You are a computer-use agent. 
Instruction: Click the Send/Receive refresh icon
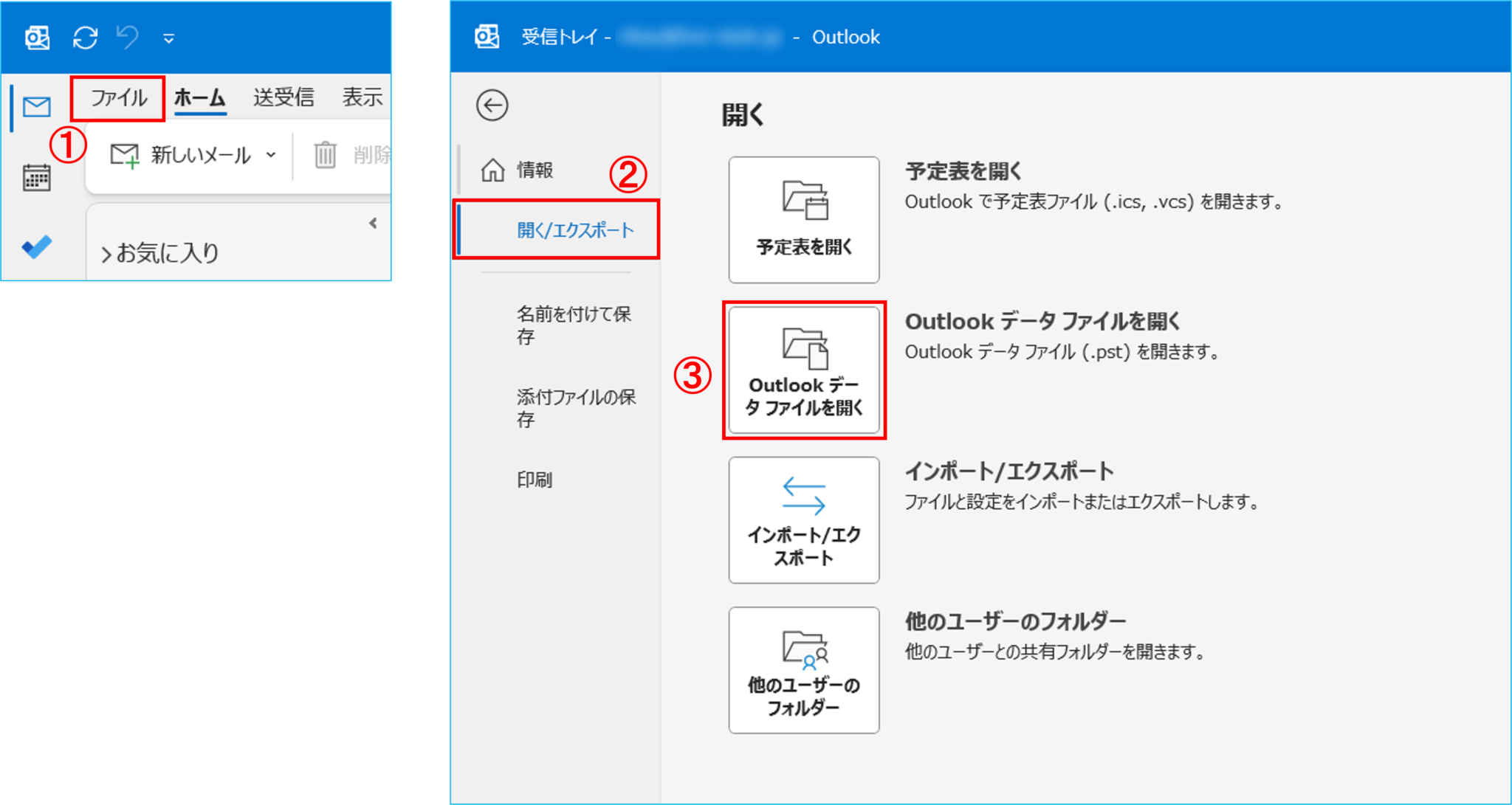(x=85, y=38)
